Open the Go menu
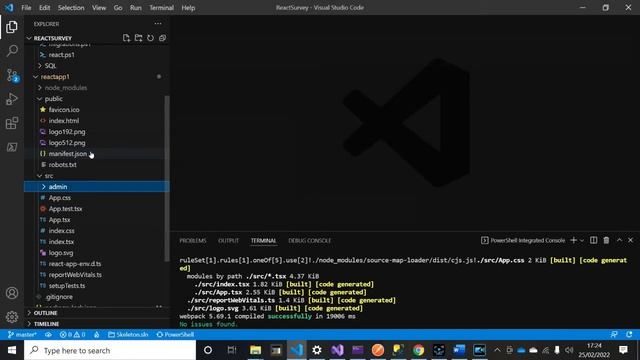 118,8
